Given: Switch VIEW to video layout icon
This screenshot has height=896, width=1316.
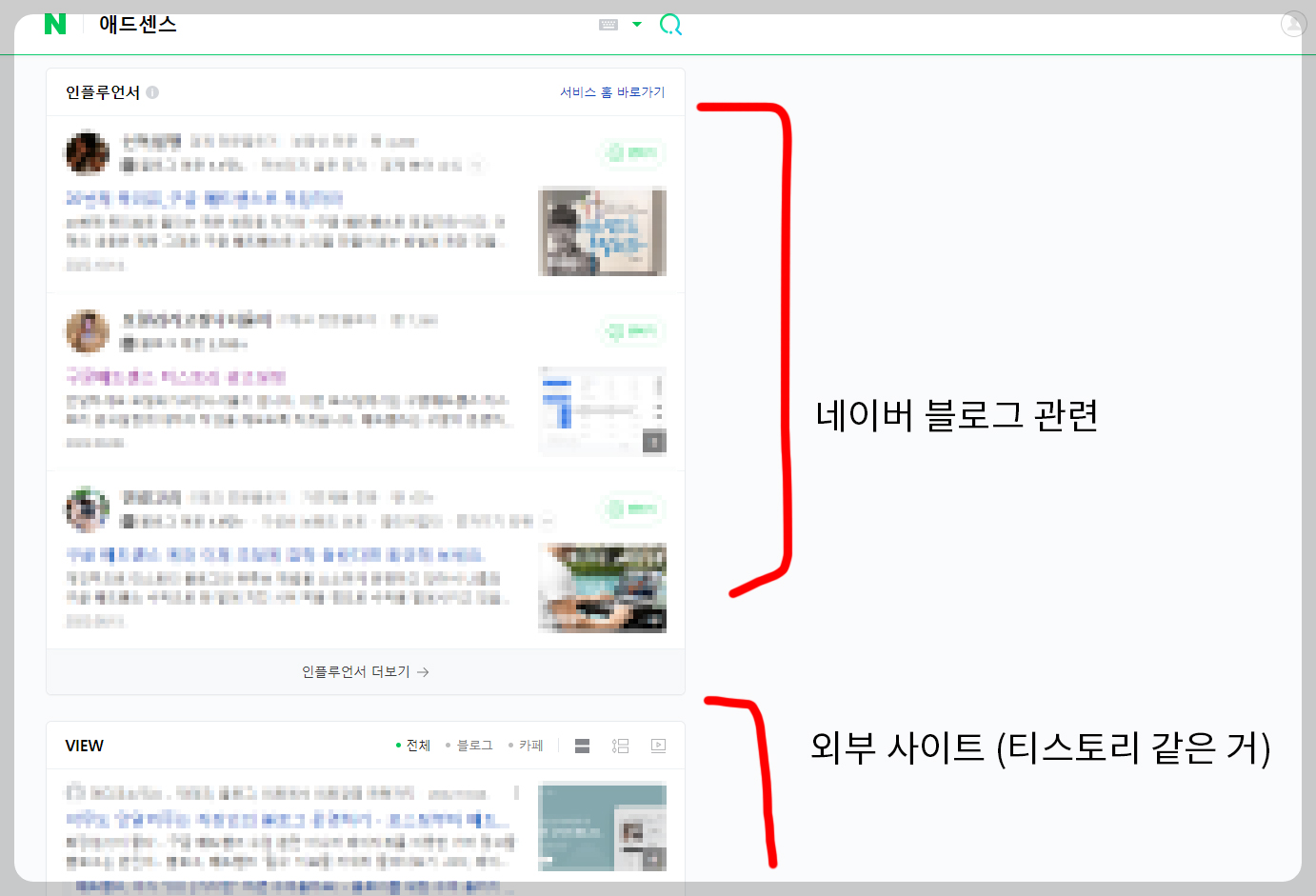Looking at the screenshot, I should coord(658,746).
